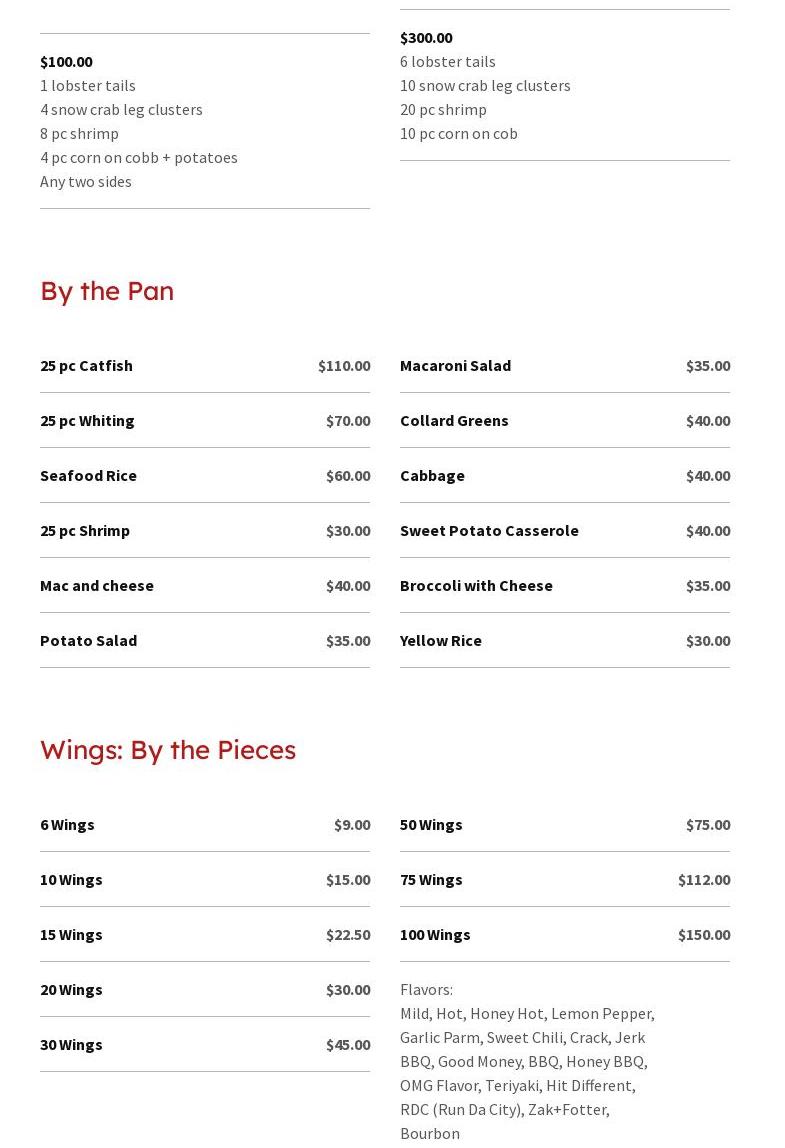Click the 100 Wings option

click(x=435, y=935)
